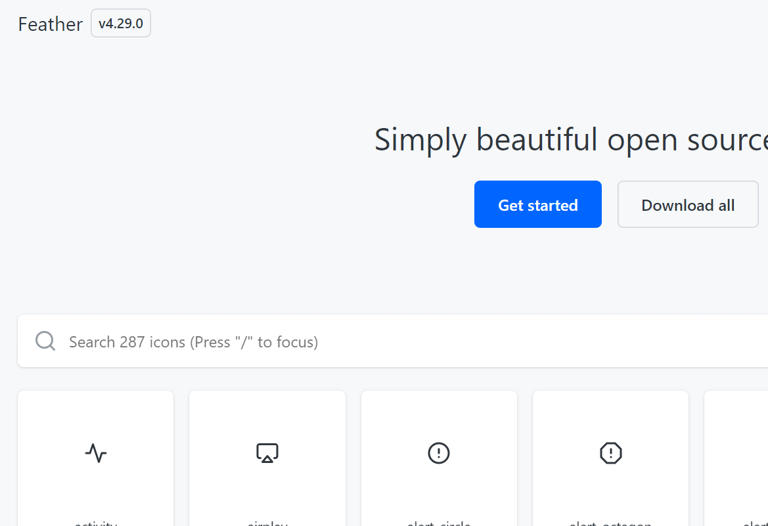Download all icons with Download all button
The image size is (768, 526).
click(688, 204)
